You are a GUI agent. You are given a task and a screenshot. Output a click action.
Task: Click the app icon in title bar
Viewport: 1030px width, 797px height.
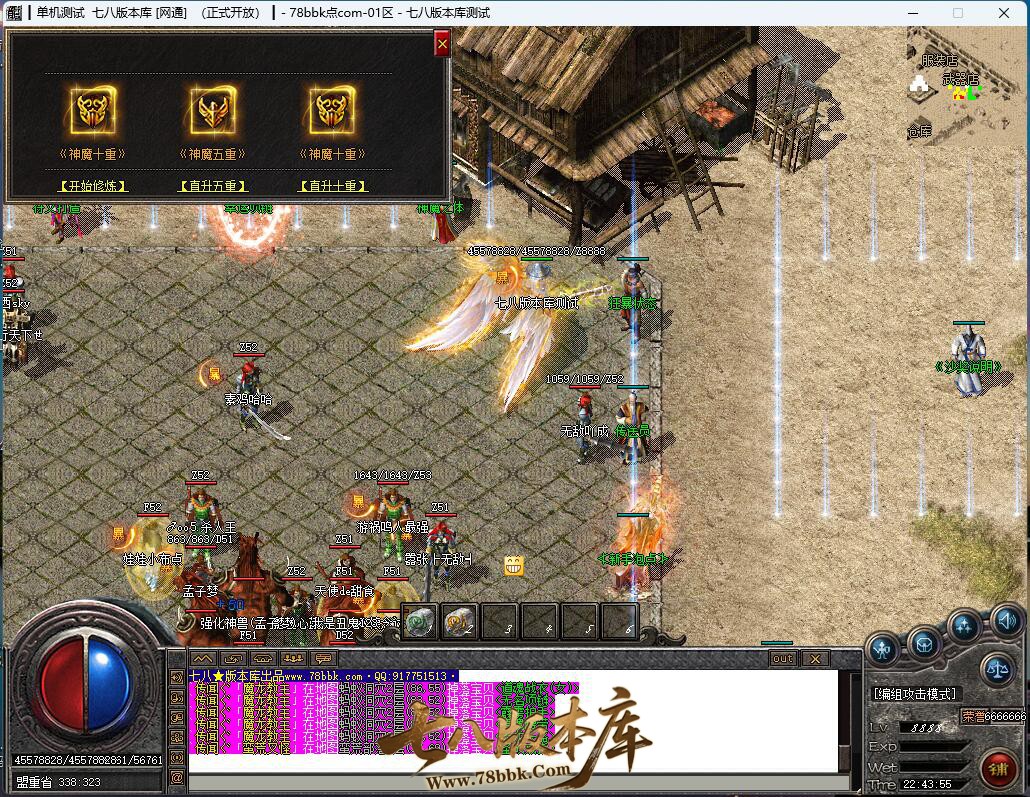(13, 13)
